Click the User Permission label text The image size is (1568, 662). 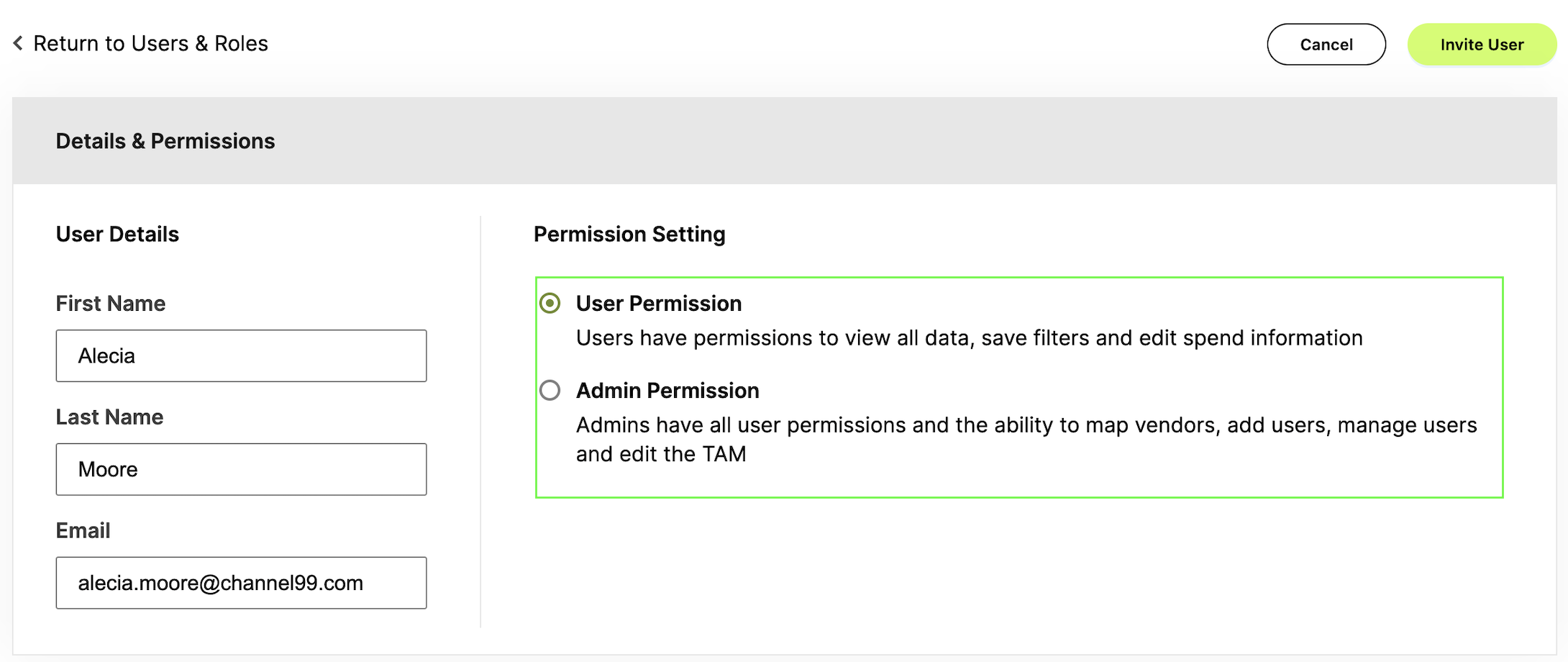[x=659, y=304]
